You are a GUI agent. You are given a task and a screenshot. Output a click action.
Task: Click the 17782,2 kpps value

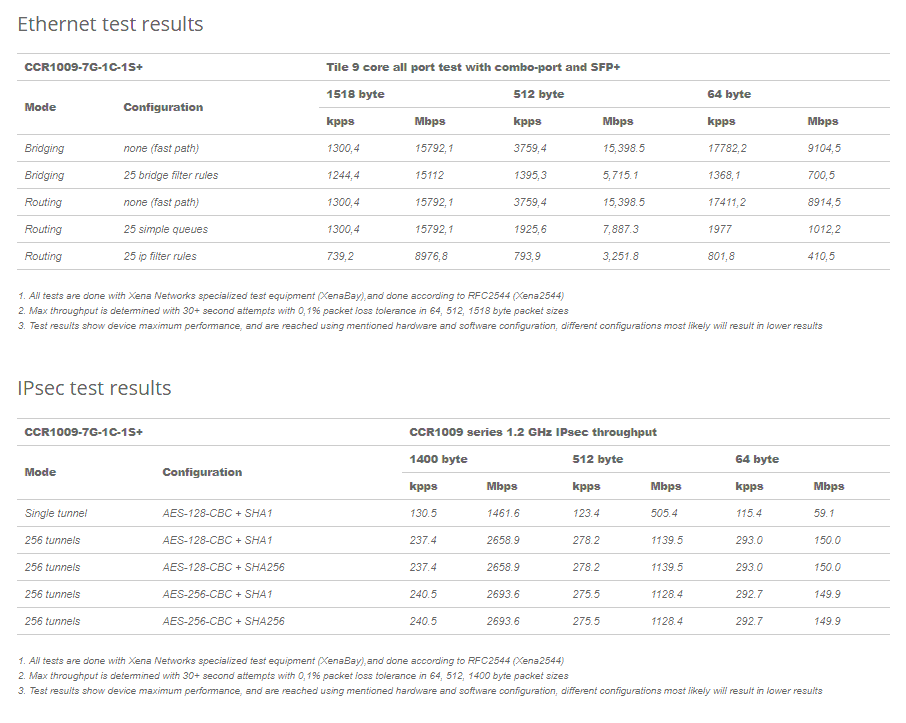727,149
